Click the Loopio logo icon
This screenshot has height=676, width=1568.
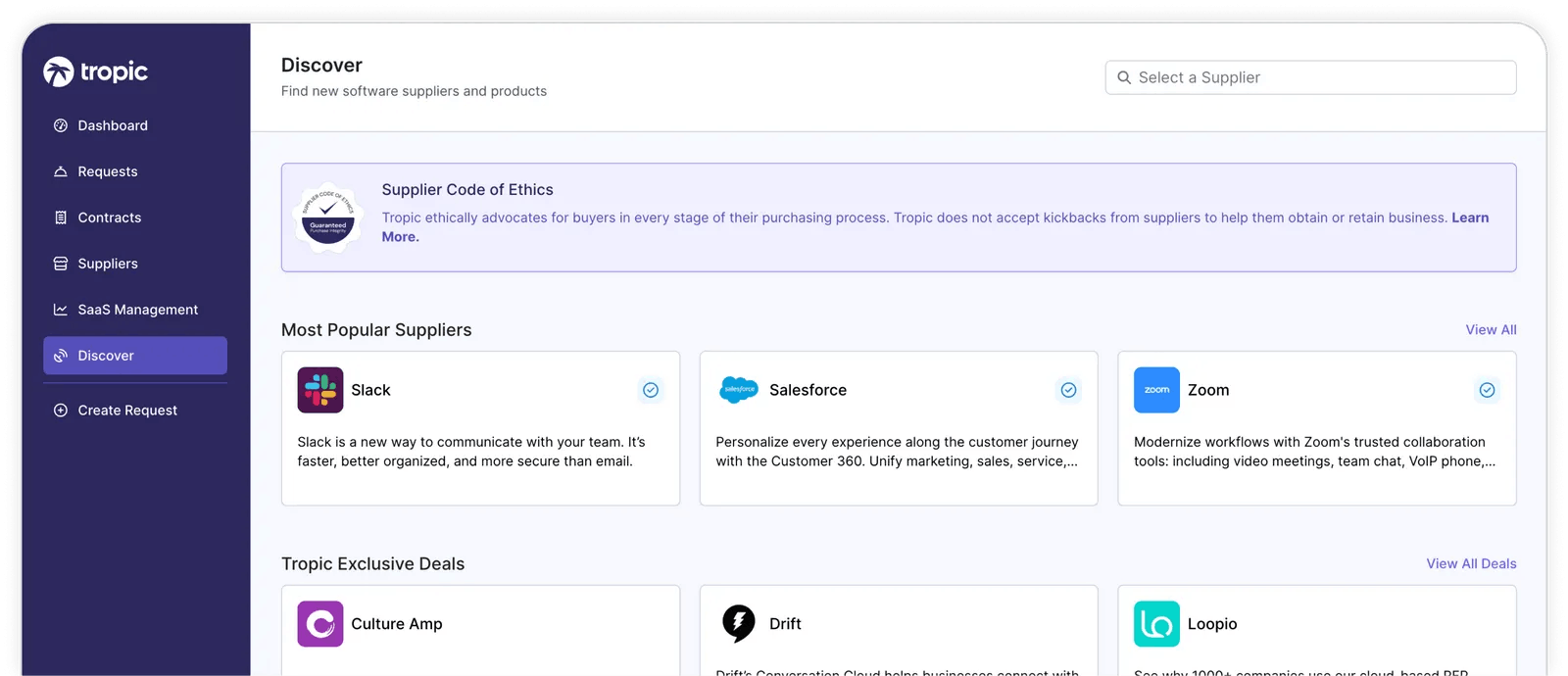coord(1156,624)
